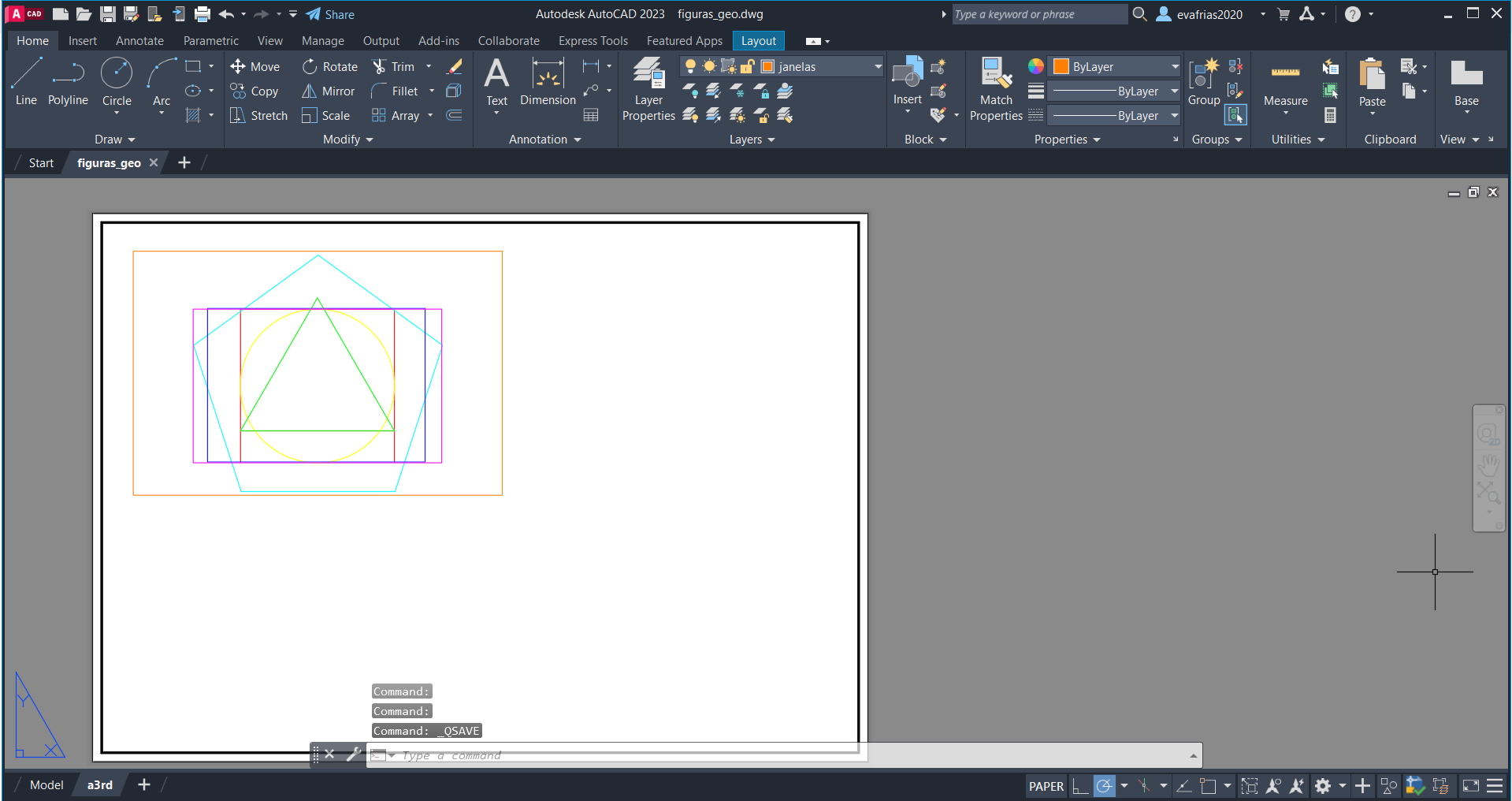Viewport: 1512px width, 801px height.
Task: Switch to the Annotate ribbon tab
Action: (x=139, y=41)
